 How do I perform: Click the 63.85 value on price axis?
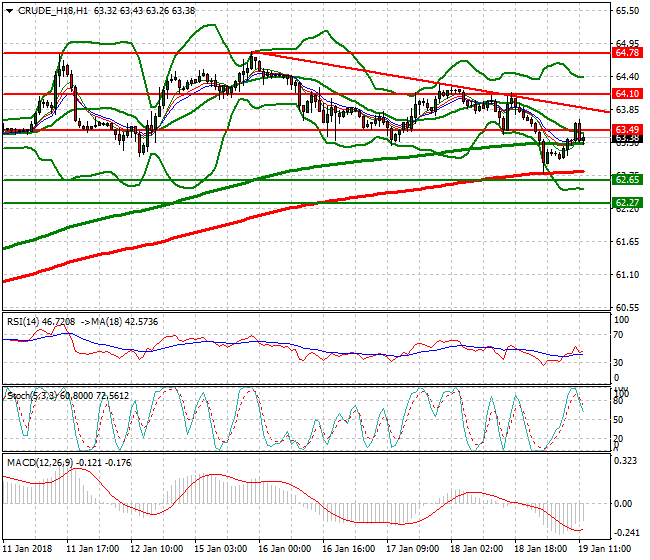[x=627, y=110]
